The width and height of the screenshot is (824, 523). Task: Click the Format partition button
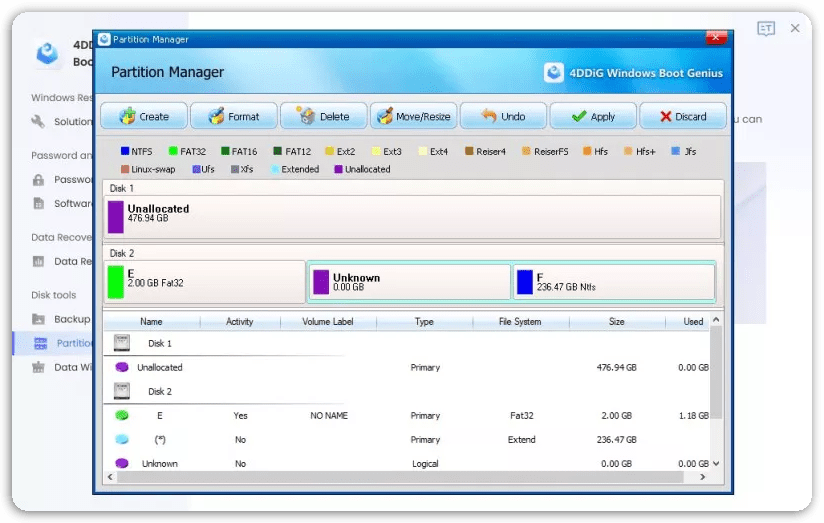coord(234,116)
